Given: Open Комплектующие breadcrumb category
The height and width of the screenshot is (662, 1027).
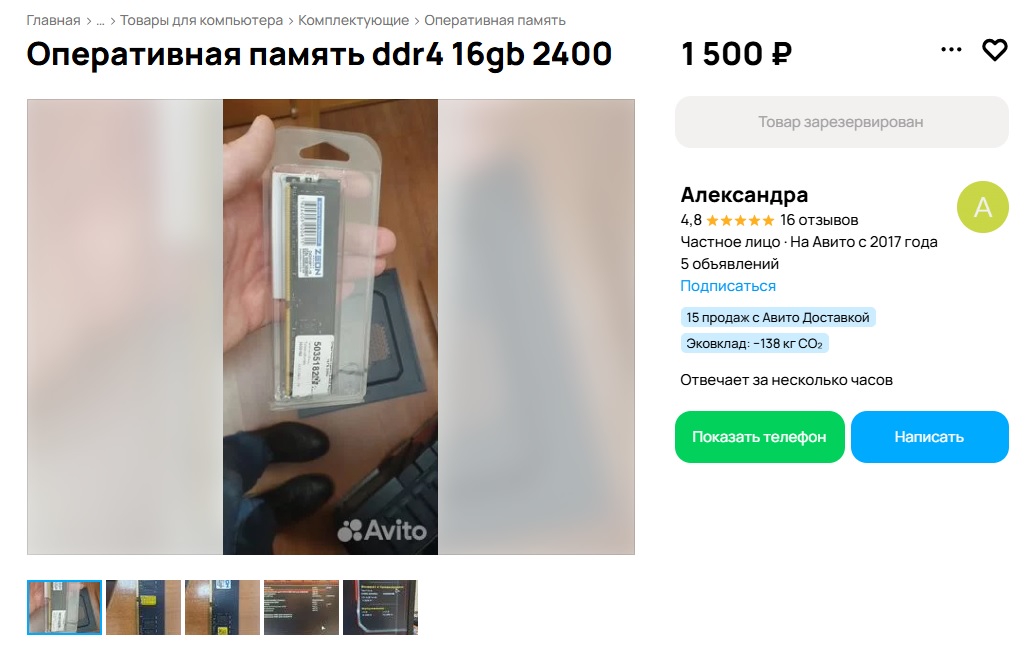Looking at the screenshot, I should click(353, 20).
